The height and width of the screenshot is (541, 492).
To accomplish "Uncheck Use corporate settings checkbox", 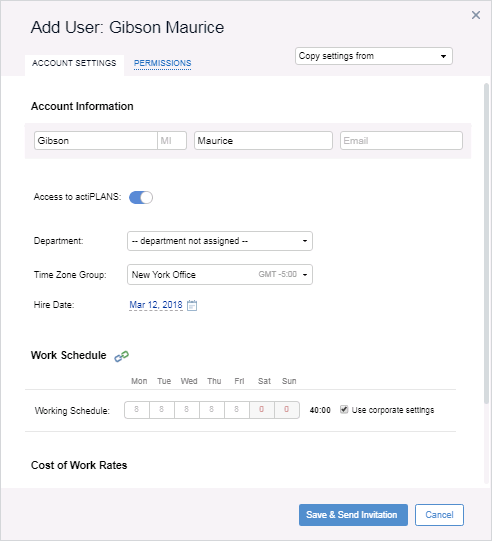I will pos(344,410).
